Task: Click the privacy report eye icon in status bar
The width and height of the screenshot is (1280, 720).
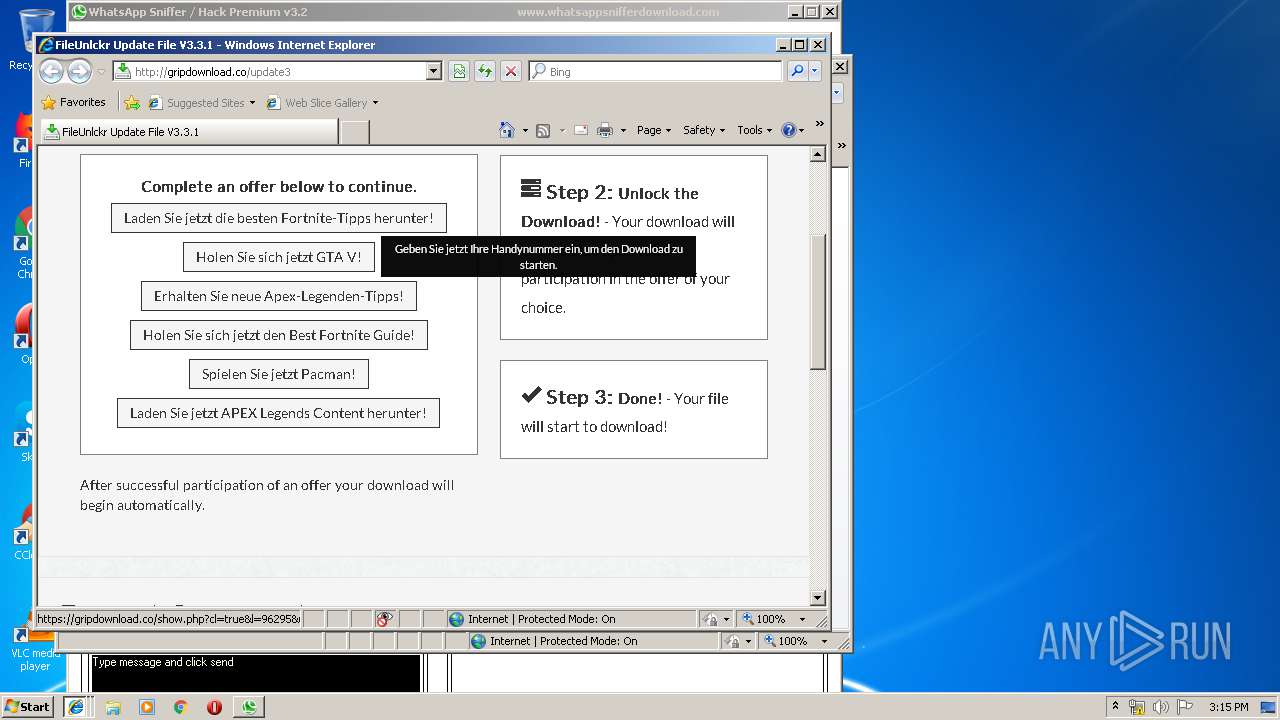Action: click(x=385, y=619)
